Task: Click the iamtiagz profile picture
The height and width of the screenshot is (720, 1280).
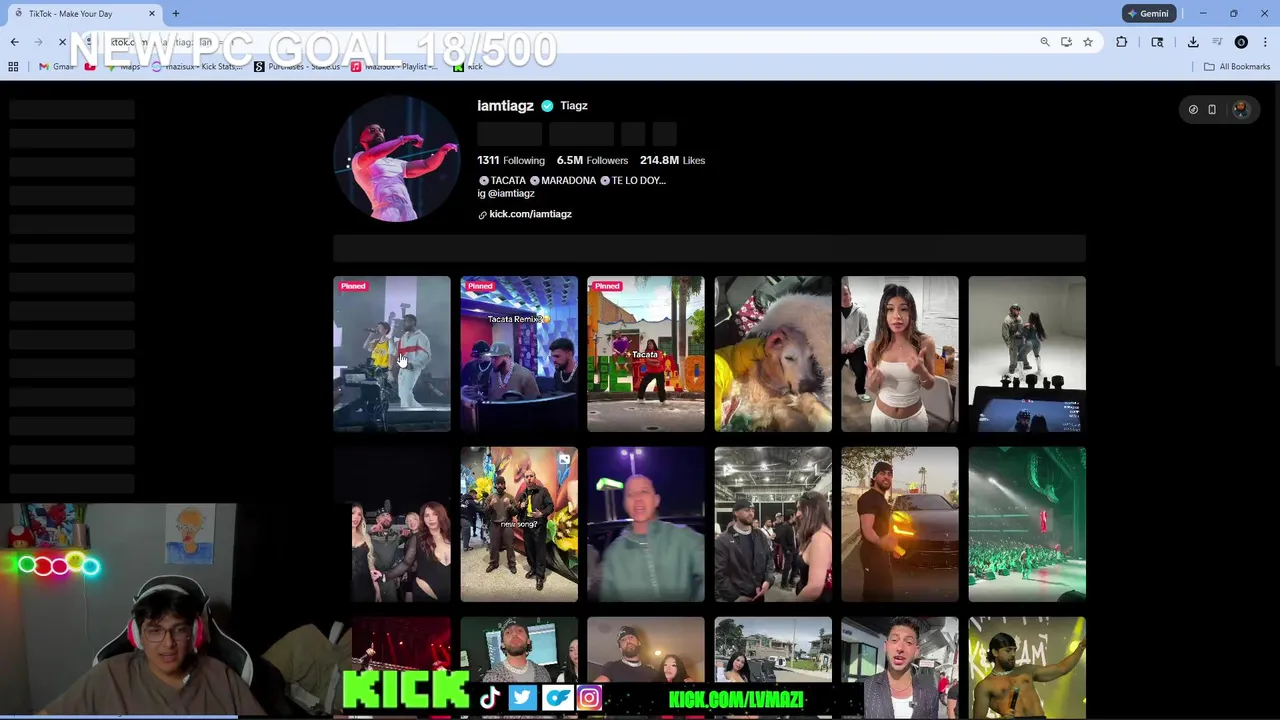Action: point(396,159)
